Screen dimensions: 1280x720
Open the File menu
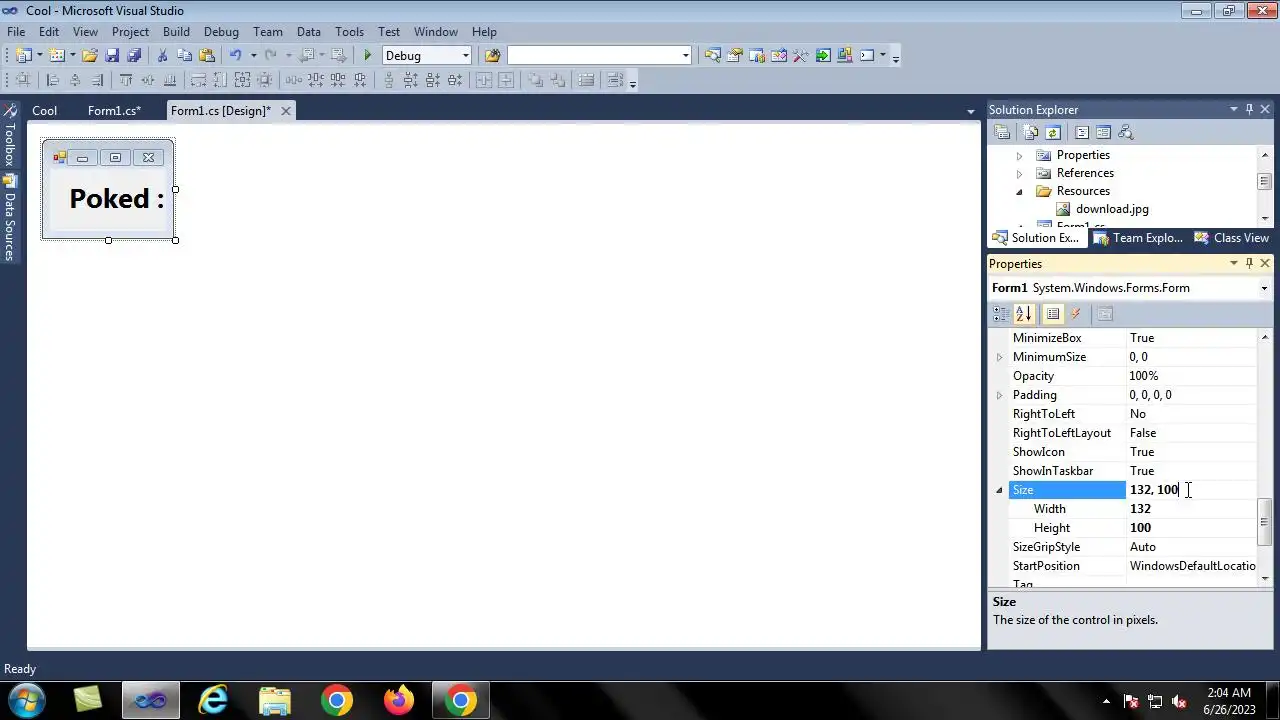coord(16,32)
